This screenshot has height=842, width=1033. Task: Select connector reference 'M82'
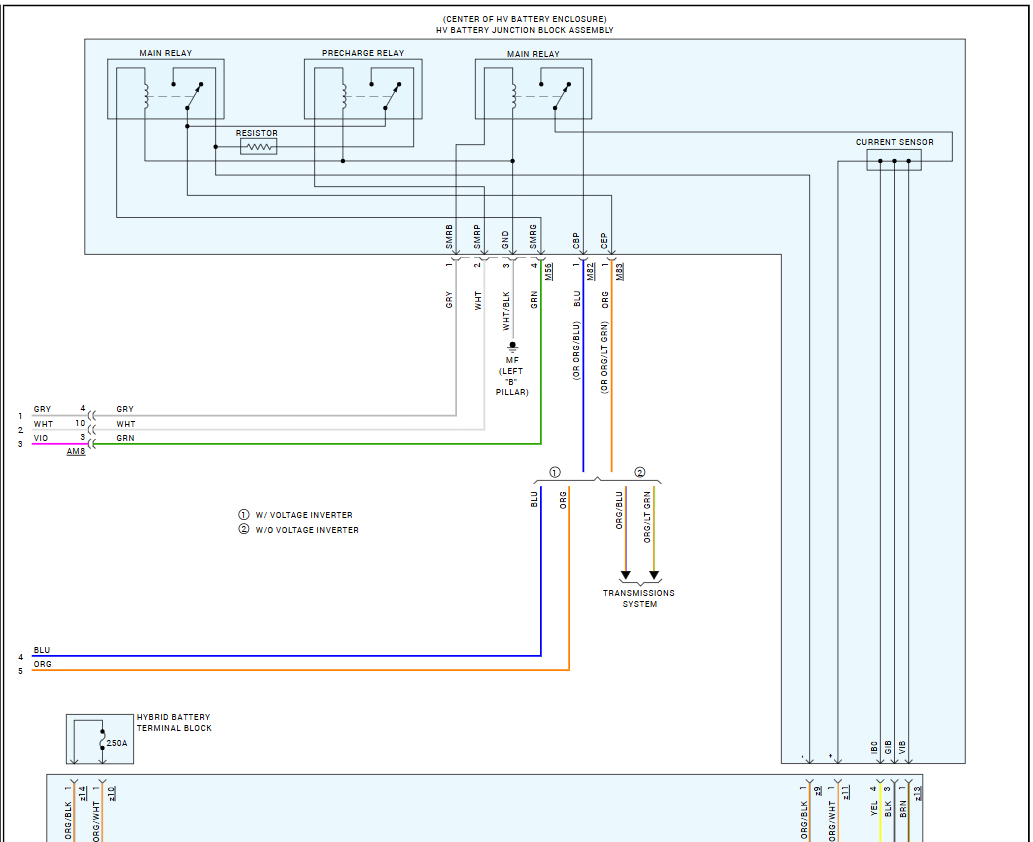pyautogui.click(x=591, y=271)
